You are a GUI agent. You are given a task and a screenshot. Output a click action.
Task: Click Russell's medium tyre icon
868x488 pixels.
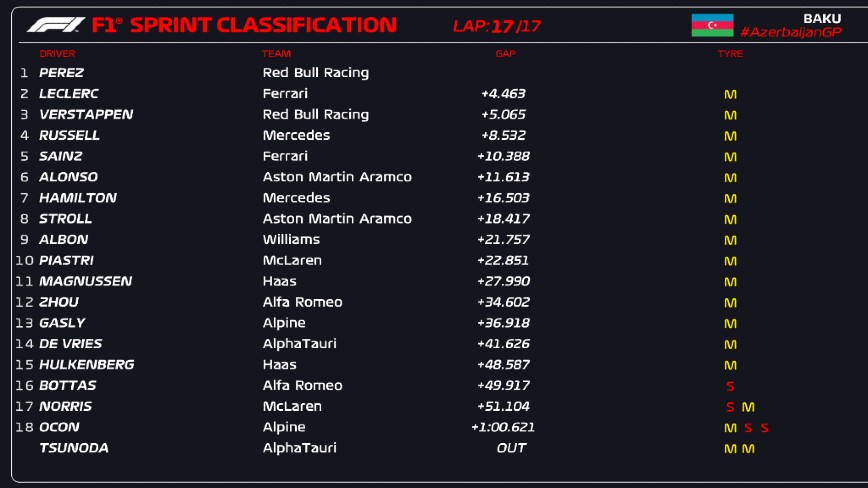tap(730, 136)
